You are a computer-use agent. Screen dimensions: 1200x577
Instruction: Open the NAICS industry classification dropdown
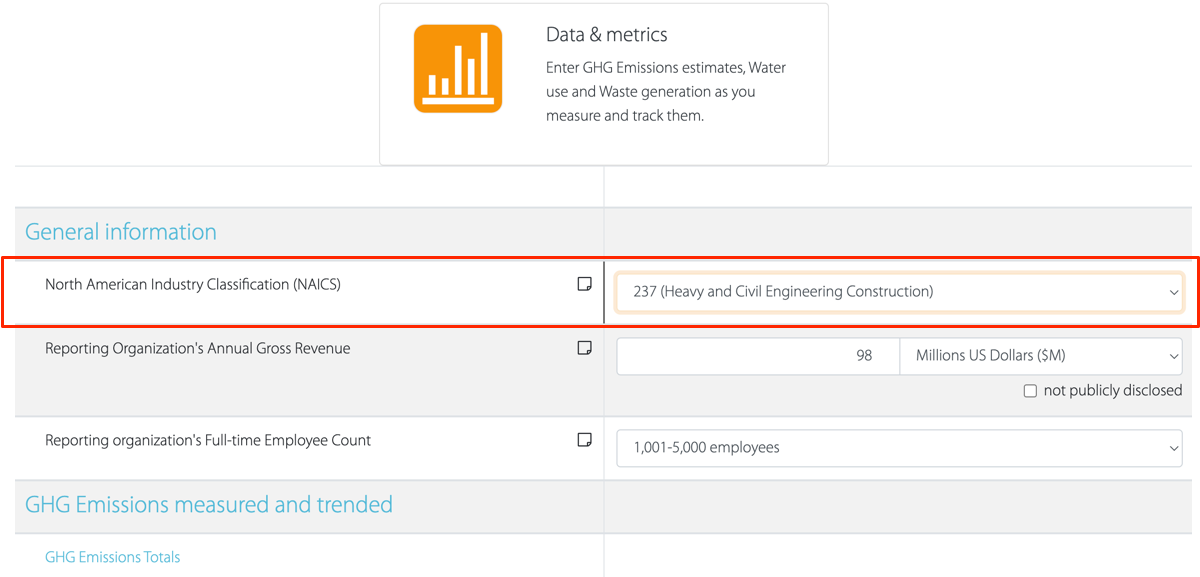pos(898,292)
